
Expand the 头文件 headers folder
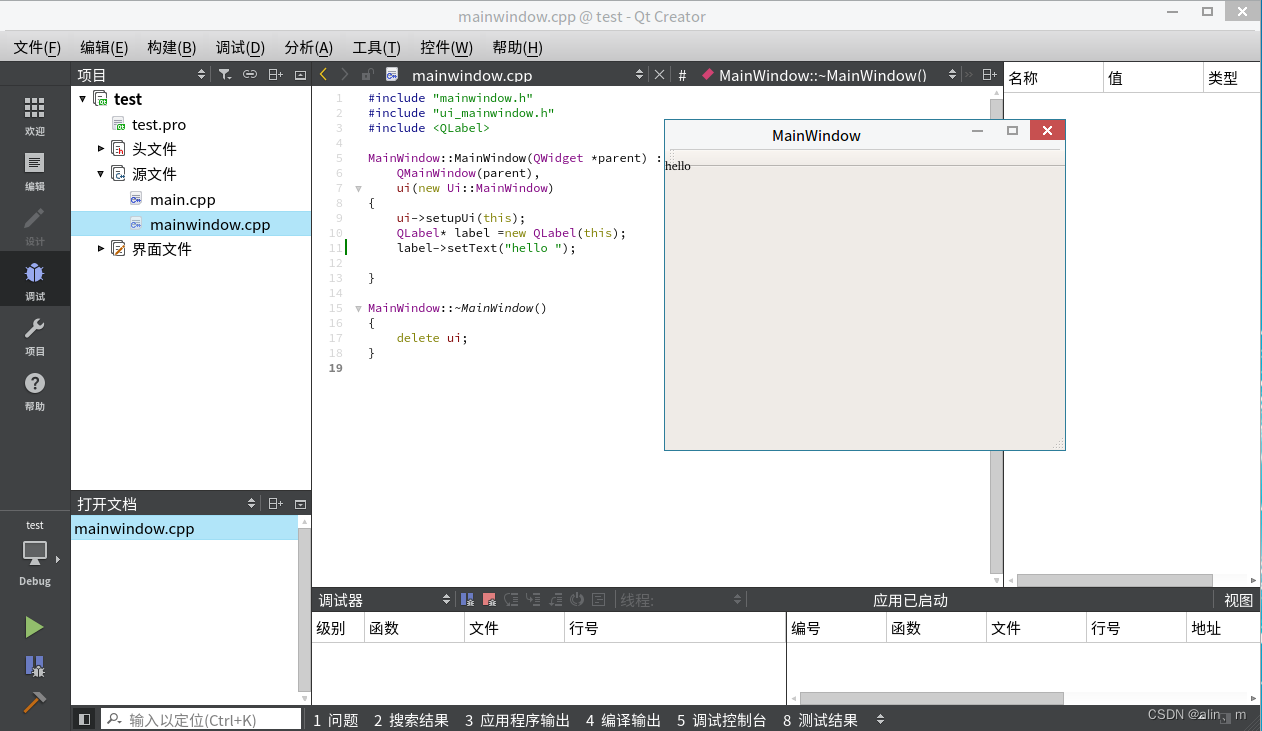[101, 149]
